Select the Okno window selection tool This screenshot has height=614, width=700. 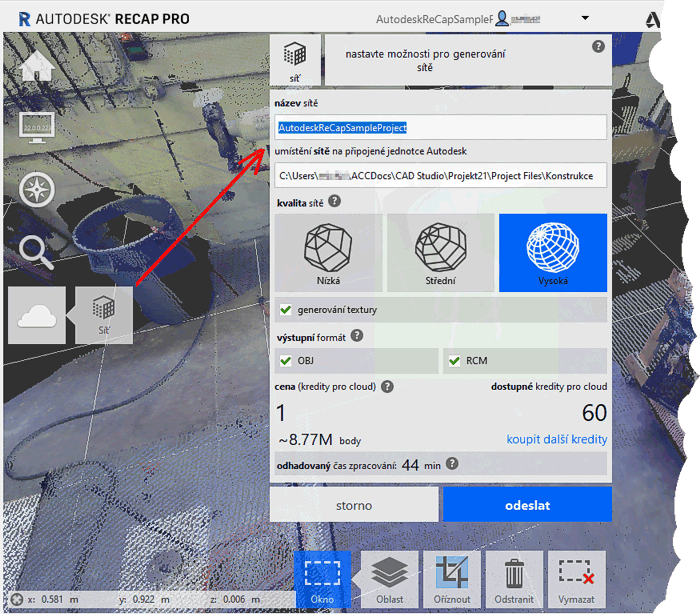point(322,580)
